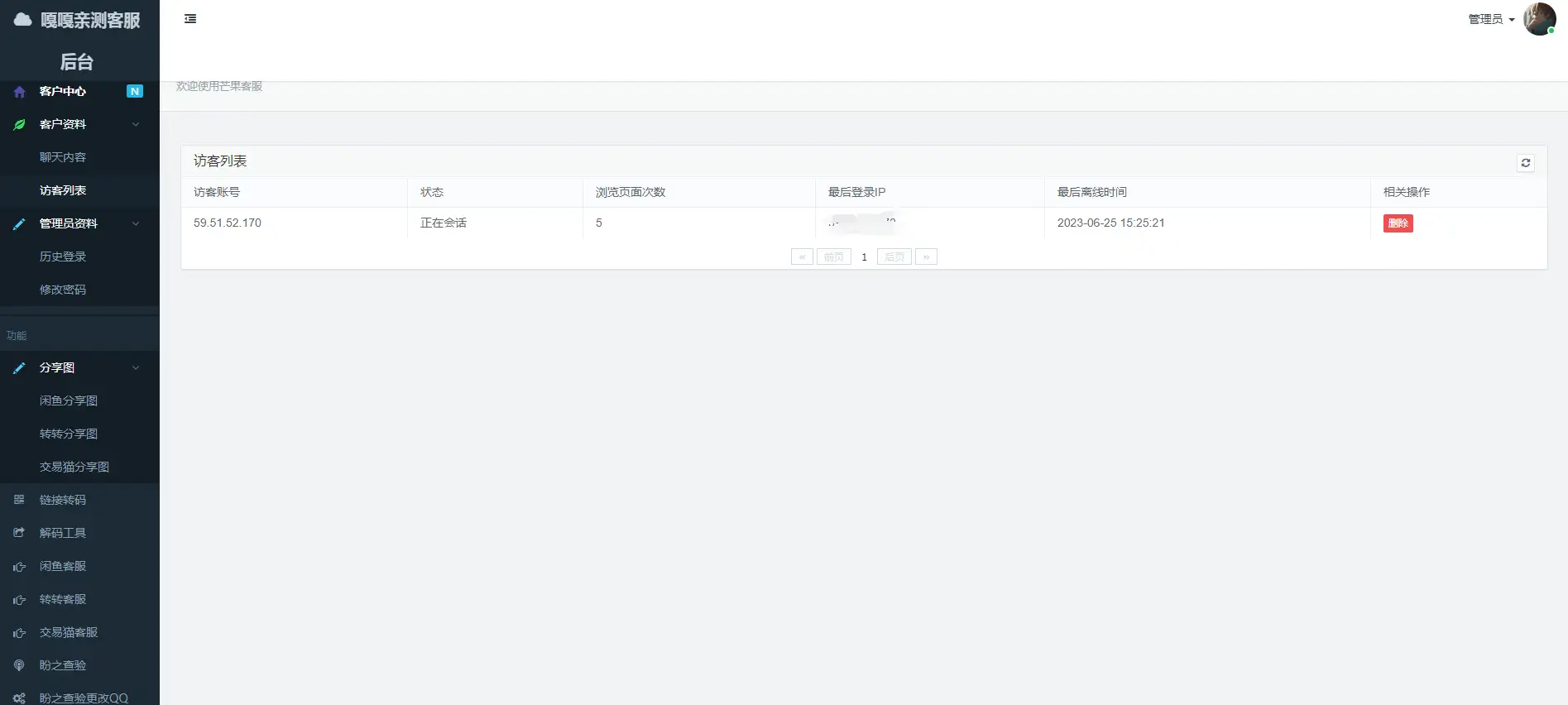
Task: Click the 后页 pagination button
Action: pos(894,257)
